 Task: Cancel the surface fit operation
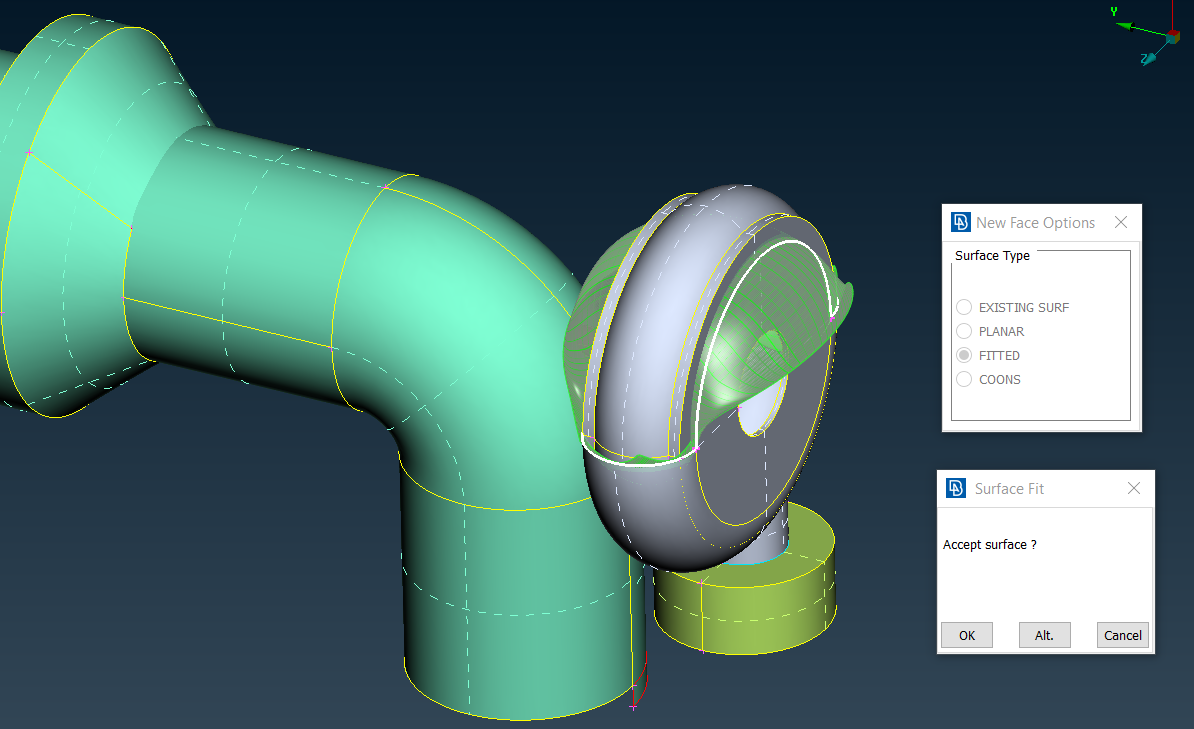[1122, 635]
